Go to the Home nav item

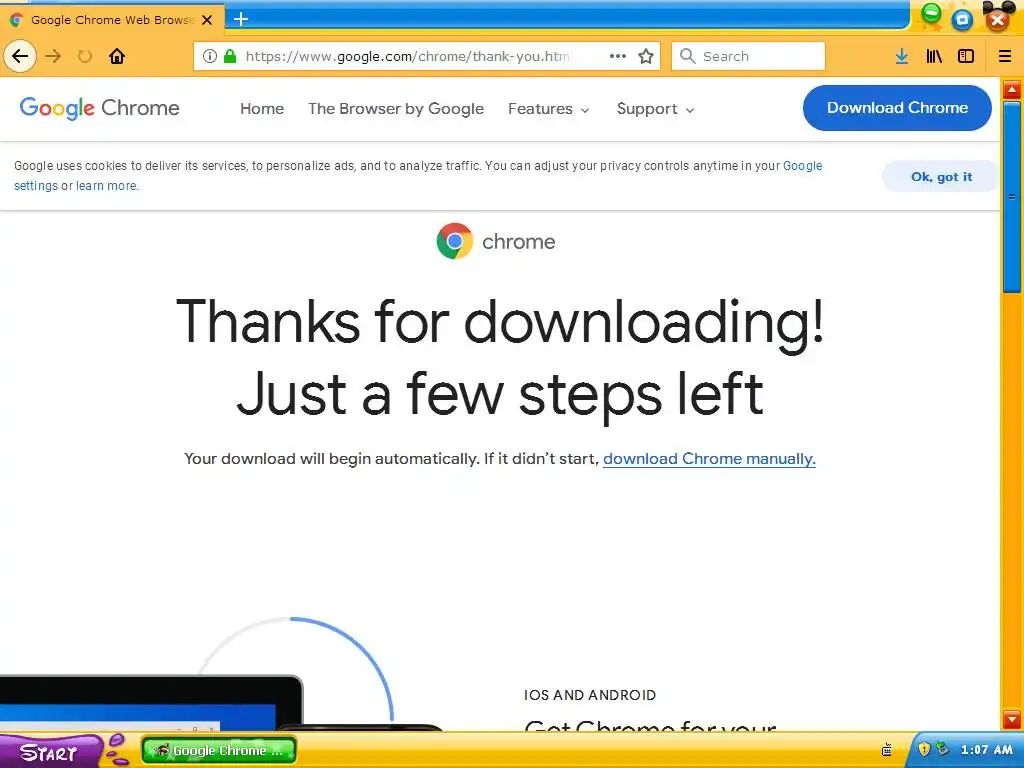coord(262,109)
